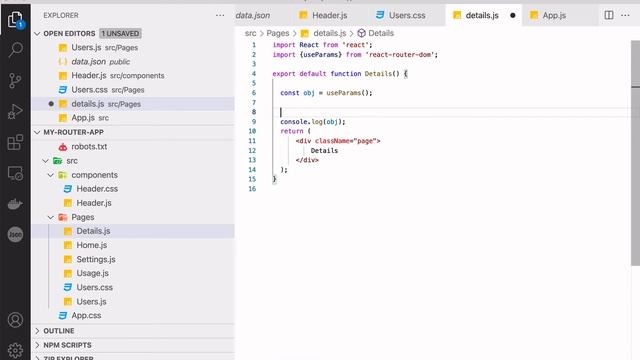Click details.js in breadcrumb path

(x=329, y=33)
